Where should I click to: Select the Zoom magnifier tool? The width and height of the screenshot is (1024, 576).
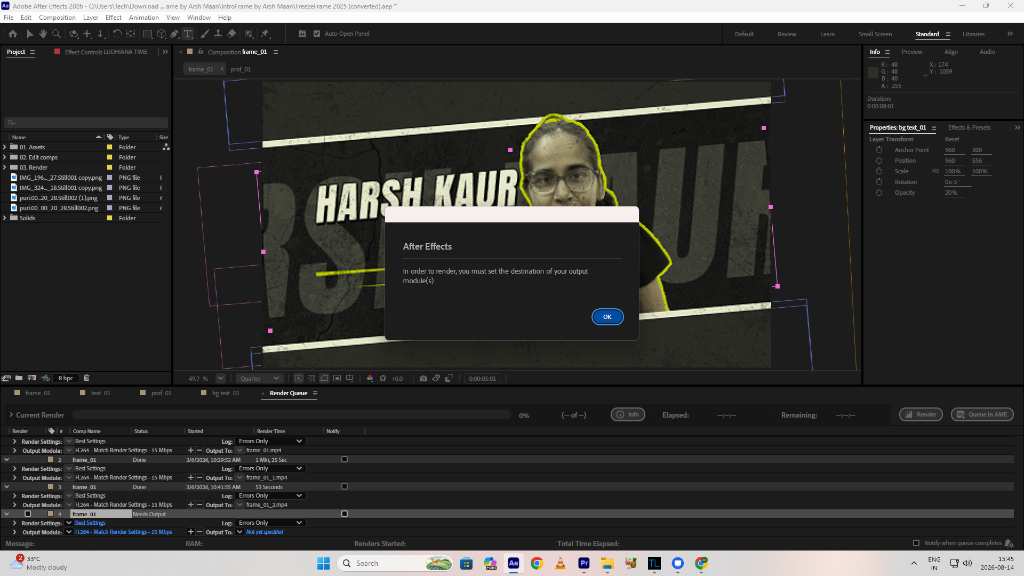tap(57, 34)
